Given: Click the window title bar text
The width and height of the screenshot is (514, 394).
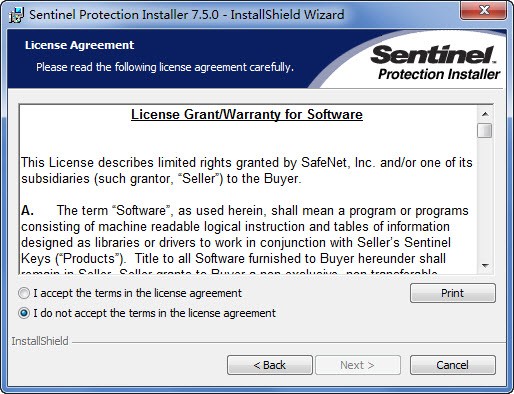Looking at the screenshot, I should (x=187, y=15).
